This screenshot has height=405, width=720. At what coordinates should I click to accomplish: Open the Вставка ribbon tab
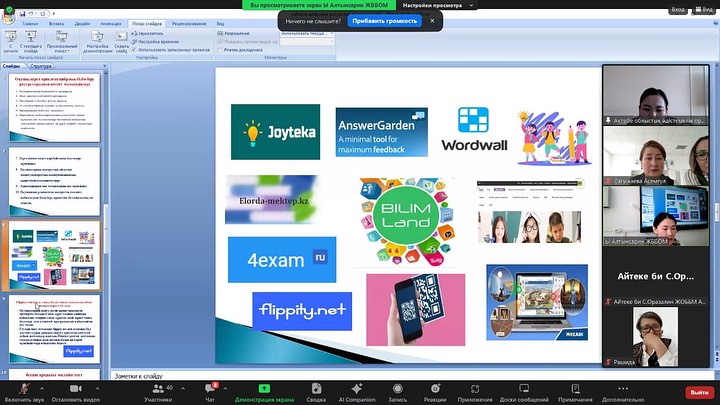tap(56, 23)
